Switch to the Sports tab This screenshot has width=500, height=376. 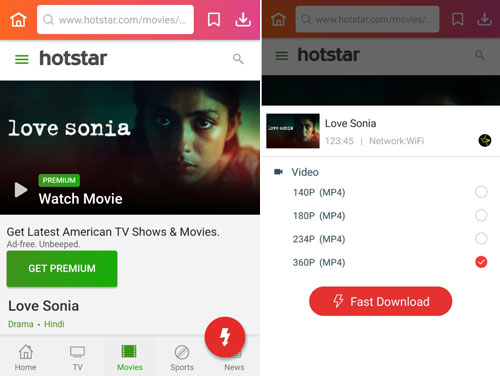pos(182,357)
